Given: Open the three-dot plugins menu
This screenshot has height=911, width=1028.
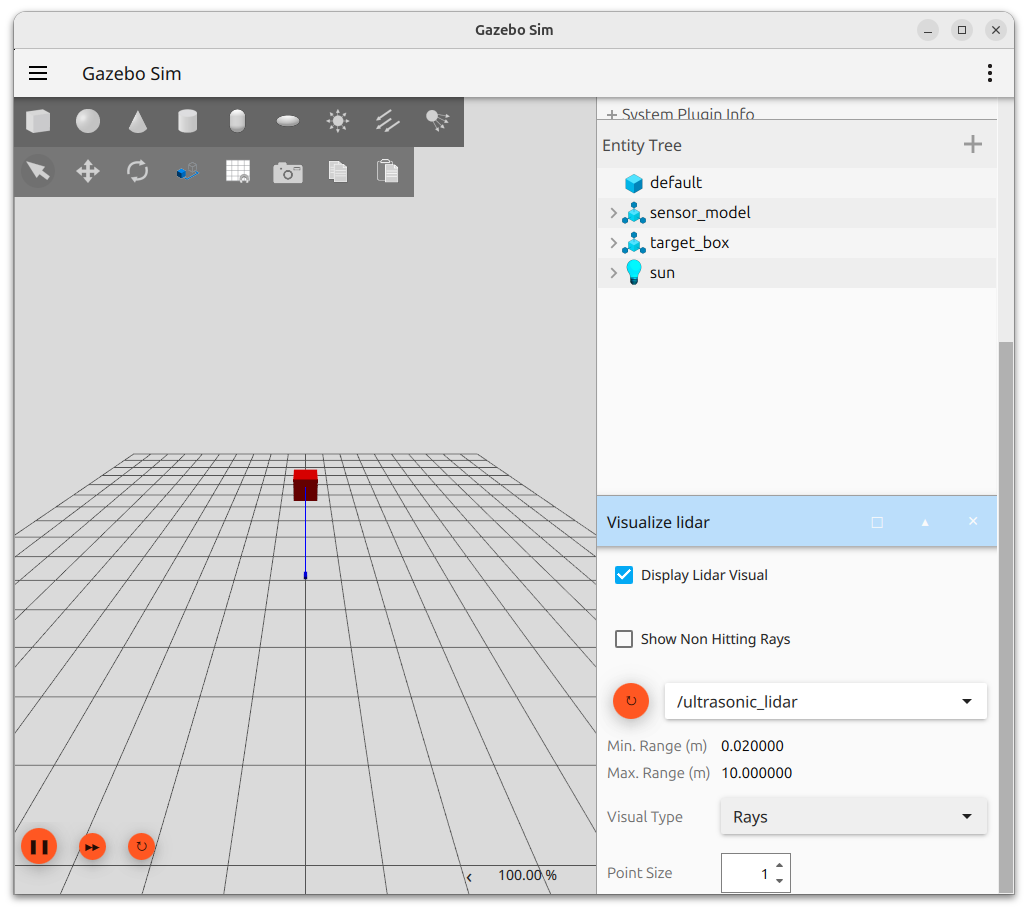Looking at the screenshot, I should 989,73.
